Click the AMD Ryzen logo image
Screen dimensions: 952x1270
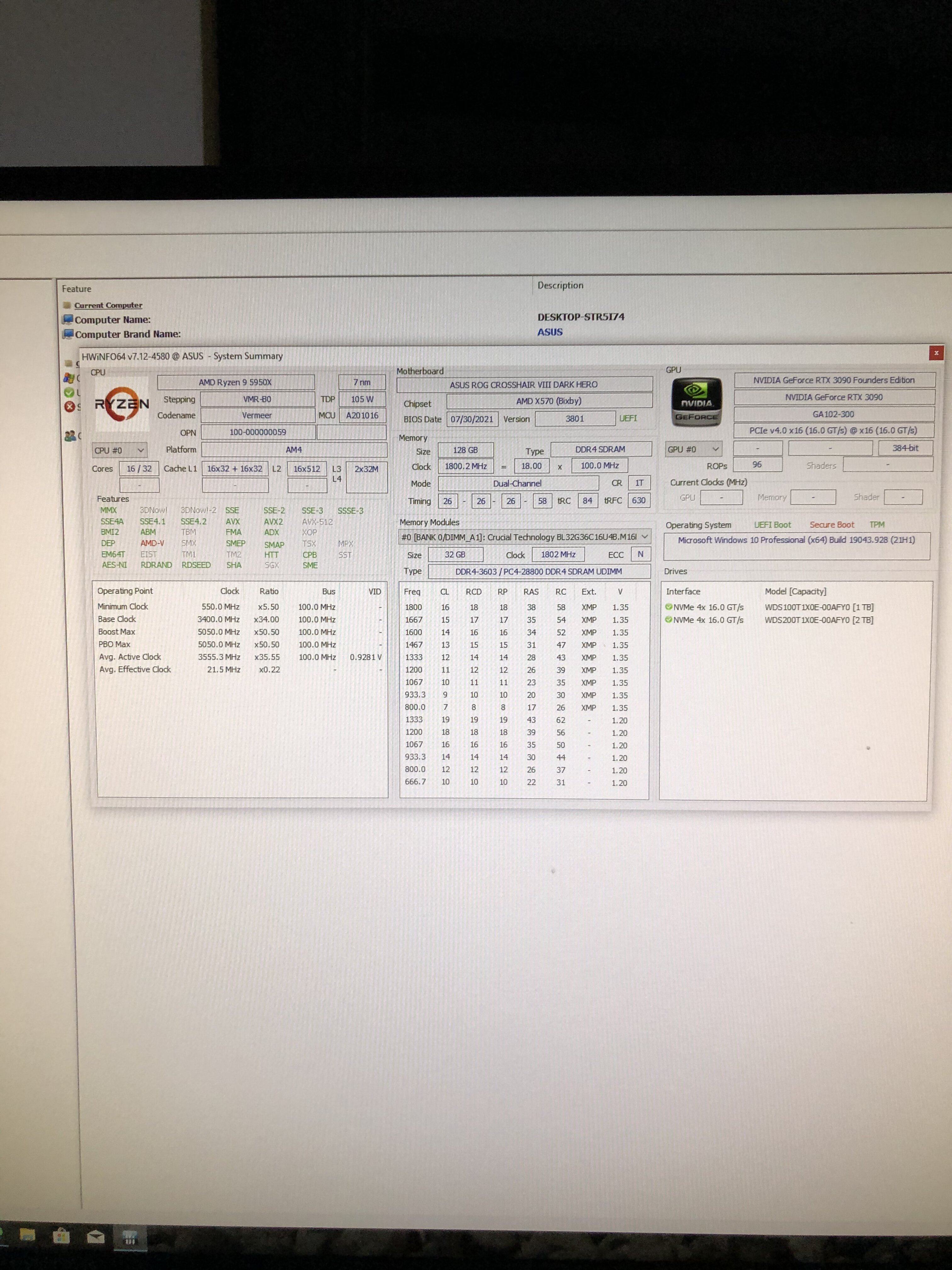click(122, 404)
